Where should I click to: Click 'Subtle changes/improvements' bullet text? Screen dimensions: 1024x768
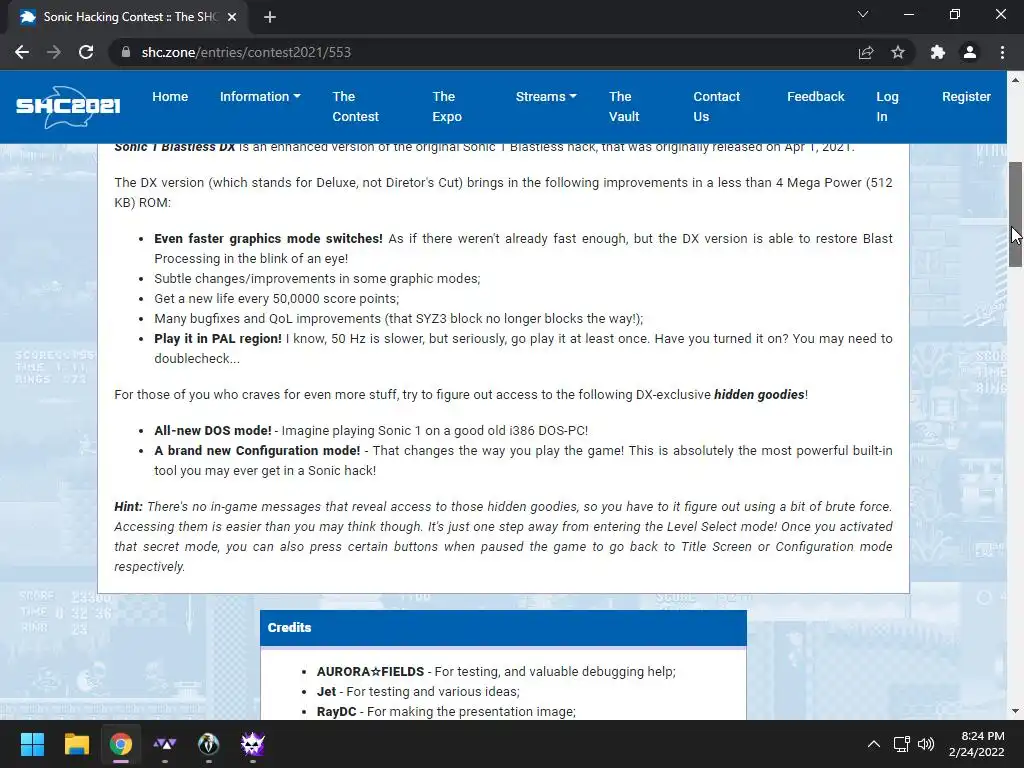point(317,278)
